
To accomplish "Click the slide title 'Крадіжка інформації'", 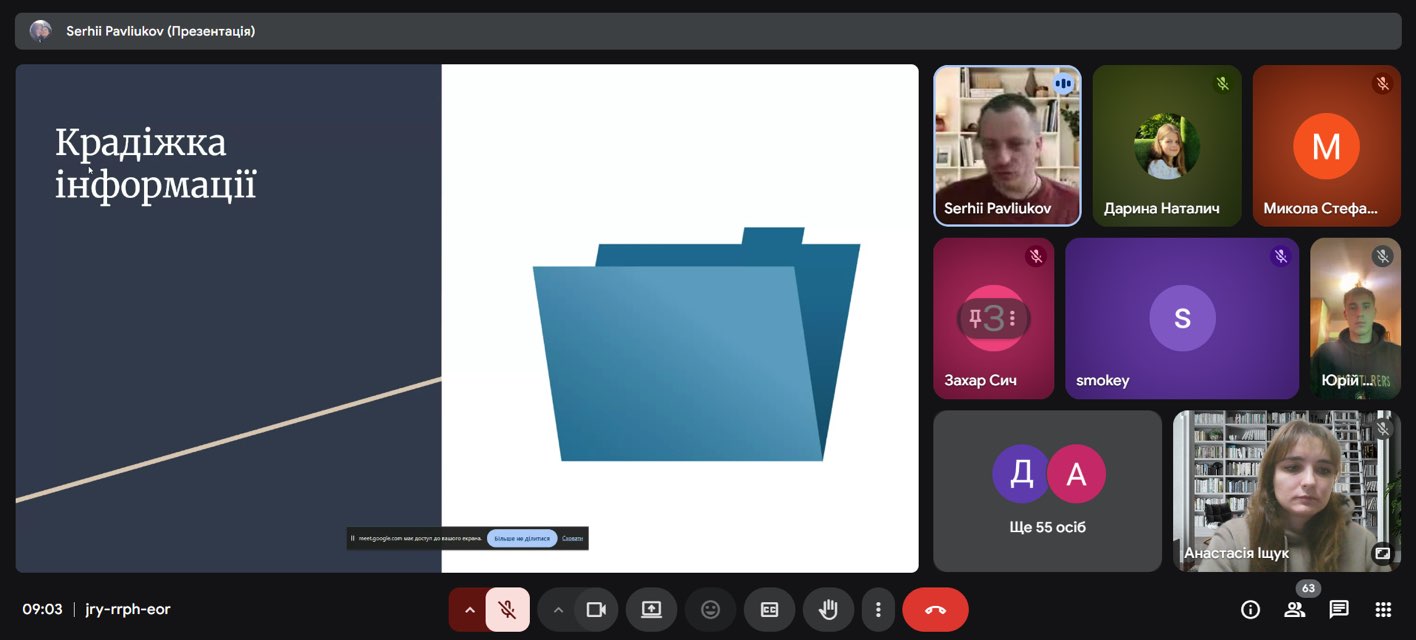I will [156, 164].
